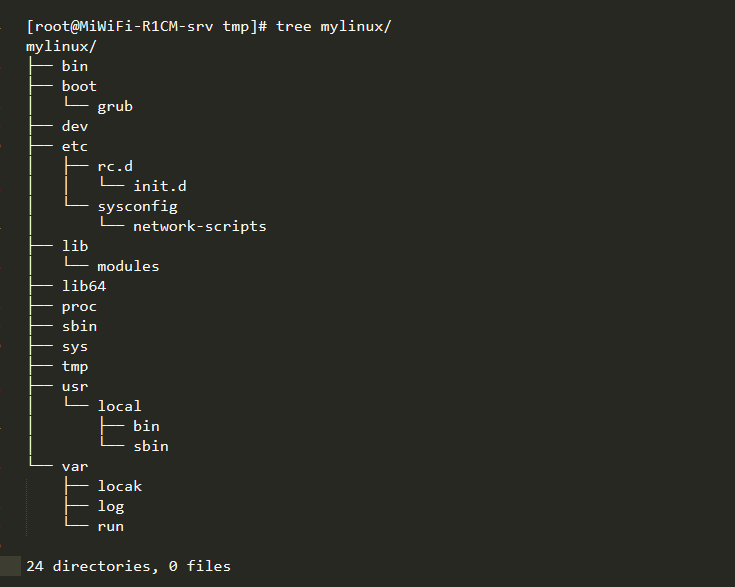Screen dimensions: 735x587
Task: Select the grub subdirectory under boot
Action: point(115,107)
